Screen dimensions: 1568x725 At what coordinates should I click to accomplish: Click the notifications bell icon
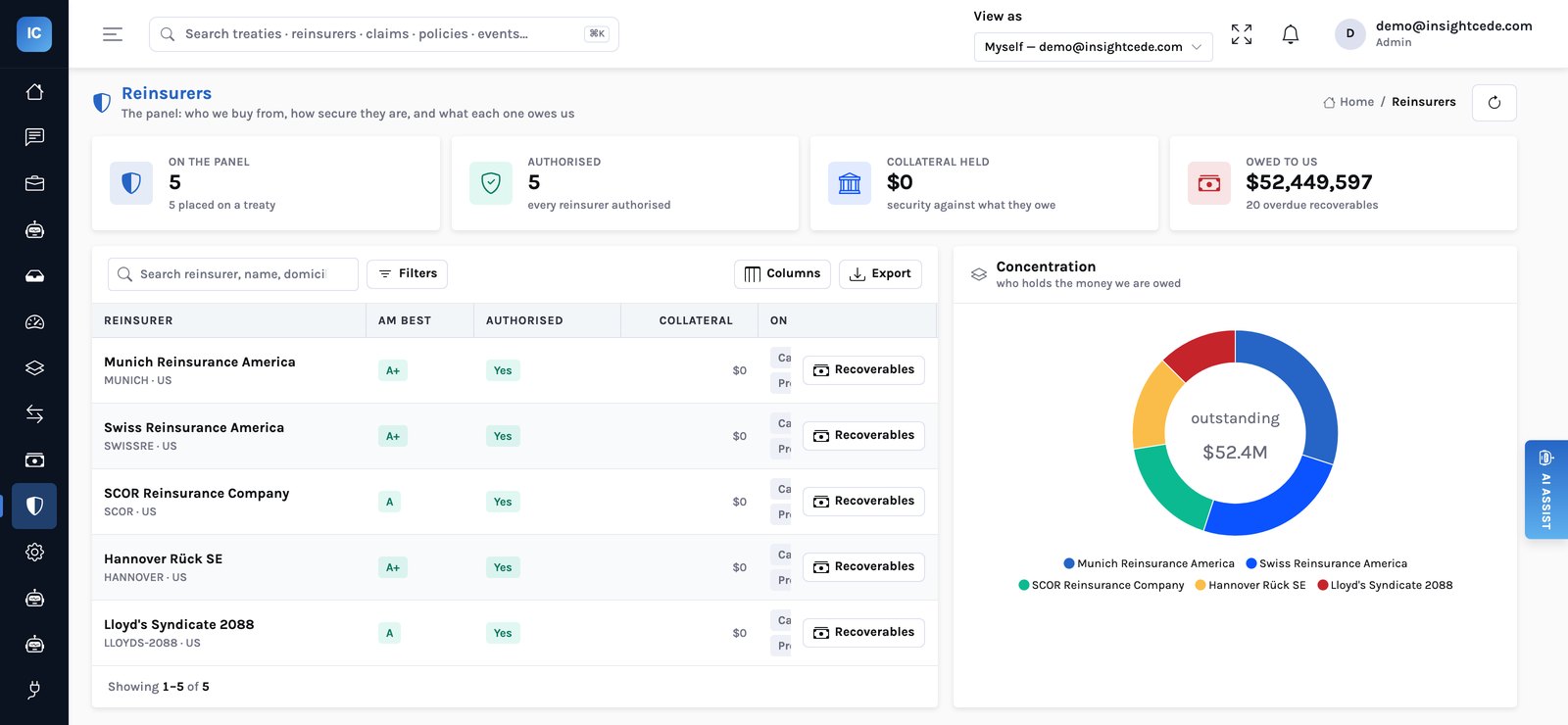(x=1291, y=34)
